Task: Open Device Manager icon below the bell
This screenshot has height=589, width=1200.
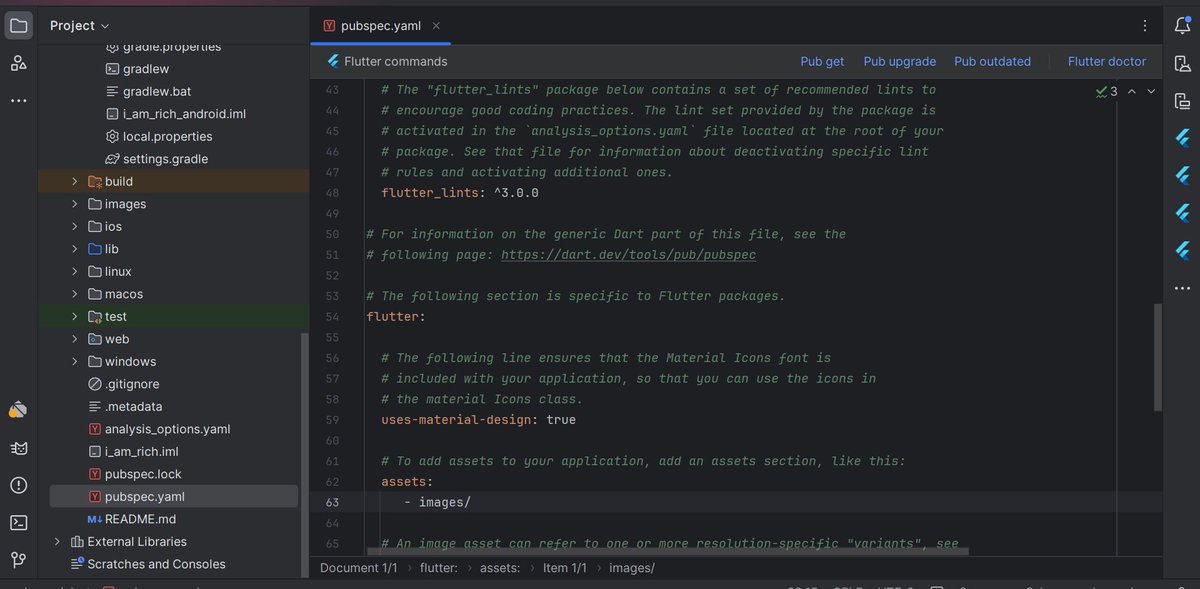Action: click(x=1182, y=64)
